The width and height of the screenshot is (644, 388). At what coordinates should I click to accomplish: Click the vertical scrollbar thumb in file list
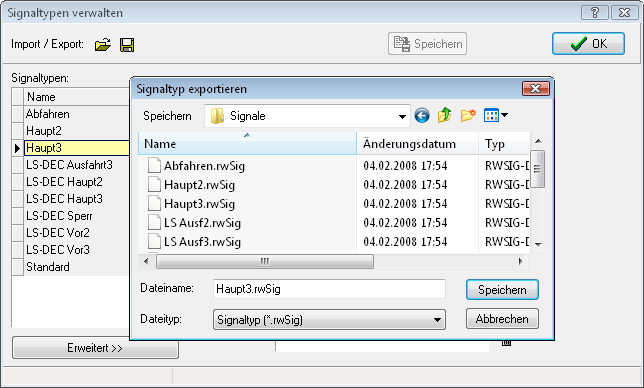(538, 169)
